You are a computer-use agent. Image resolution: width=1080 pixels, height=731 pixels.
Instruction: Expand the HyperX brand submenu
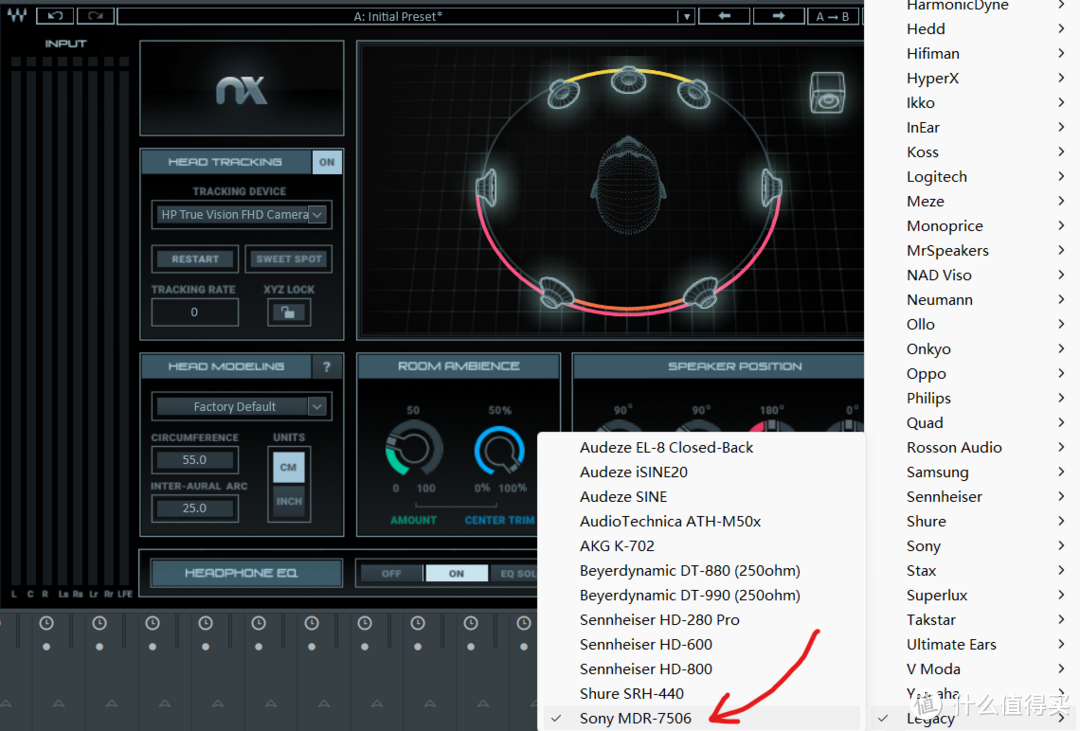[974, 78]
